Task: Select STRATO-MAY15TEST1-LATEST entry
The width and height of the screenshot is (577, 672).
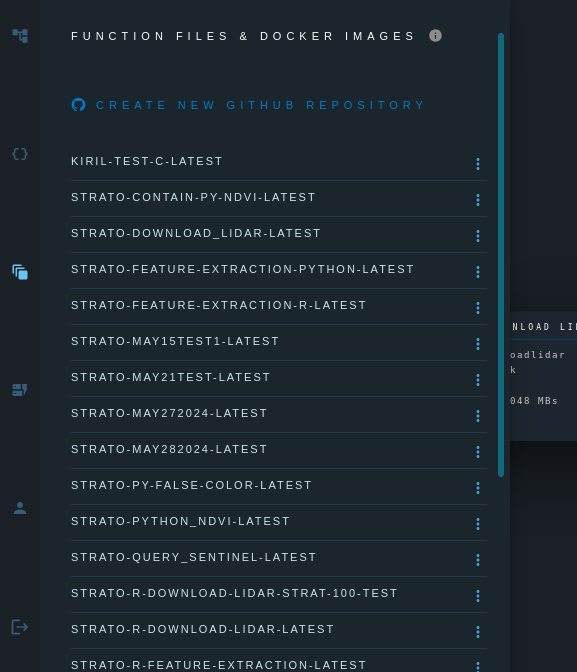Action: [x=175, y=341]
